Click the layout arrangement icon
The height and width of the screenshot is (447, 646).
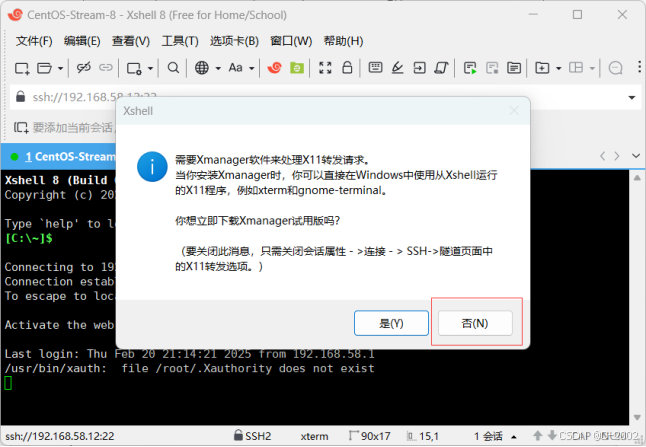tap(576, 68)
